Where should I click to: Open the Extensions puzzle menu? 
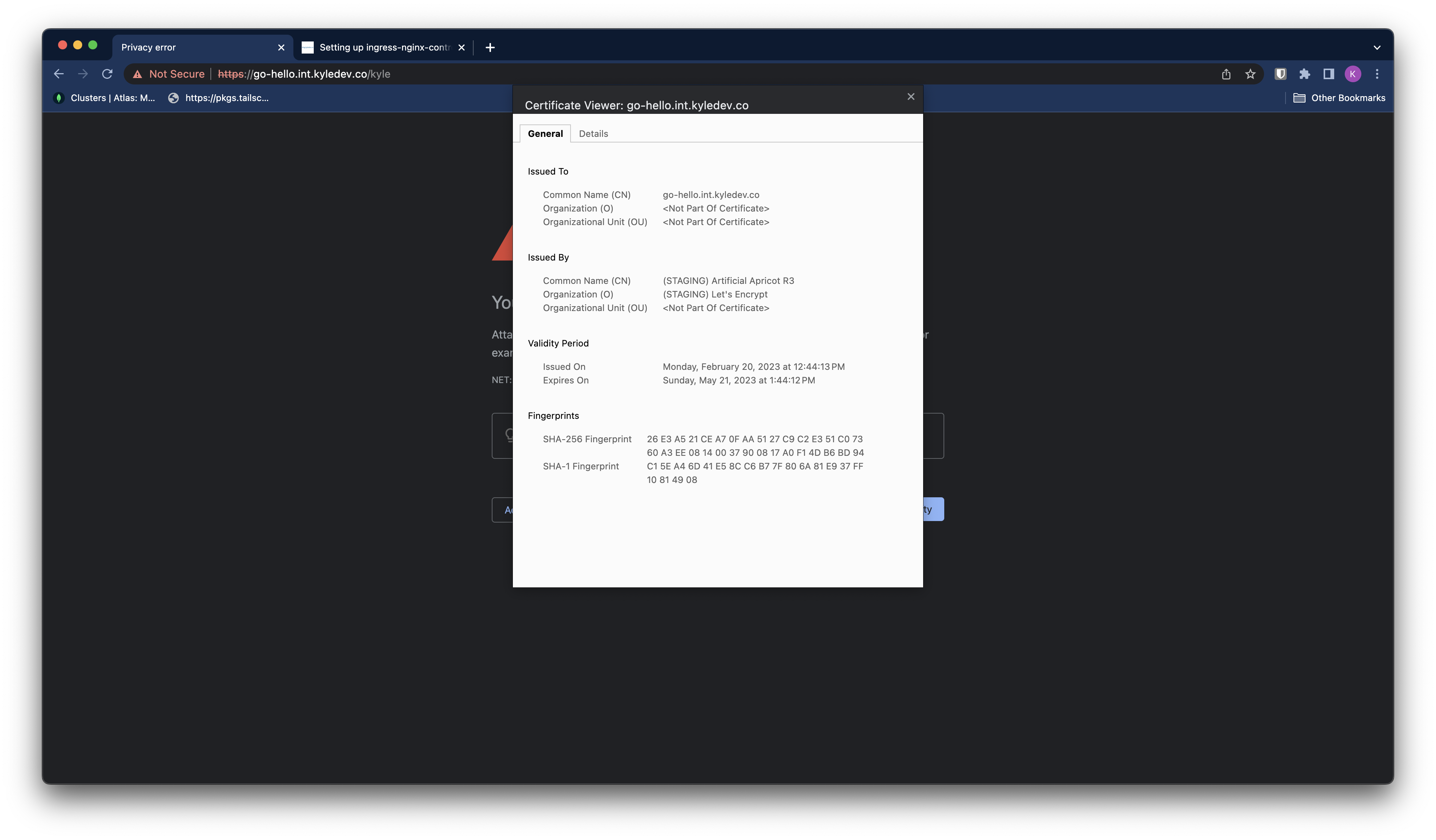click(1304, 74)
